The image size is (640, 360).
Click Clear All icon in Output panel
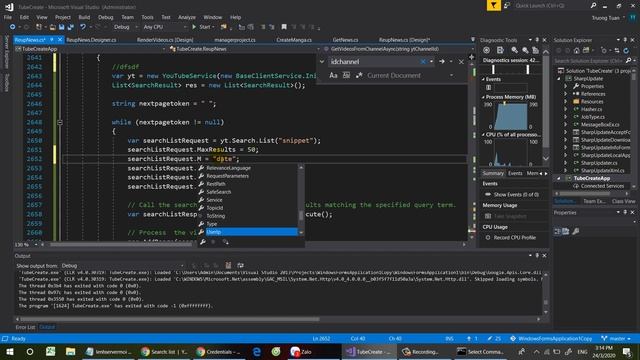pos(228,266)
